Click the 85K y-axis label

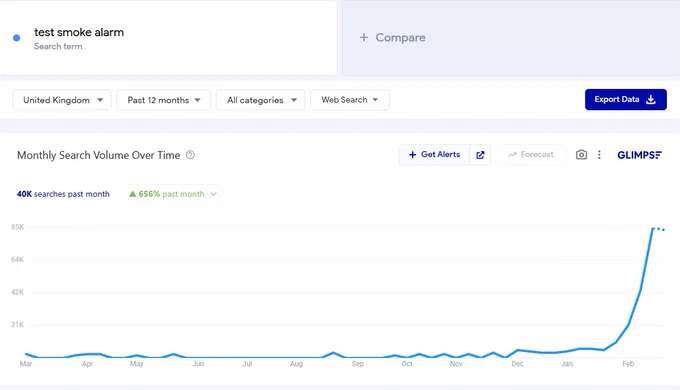pyautogui.click(x=17, y=227)
